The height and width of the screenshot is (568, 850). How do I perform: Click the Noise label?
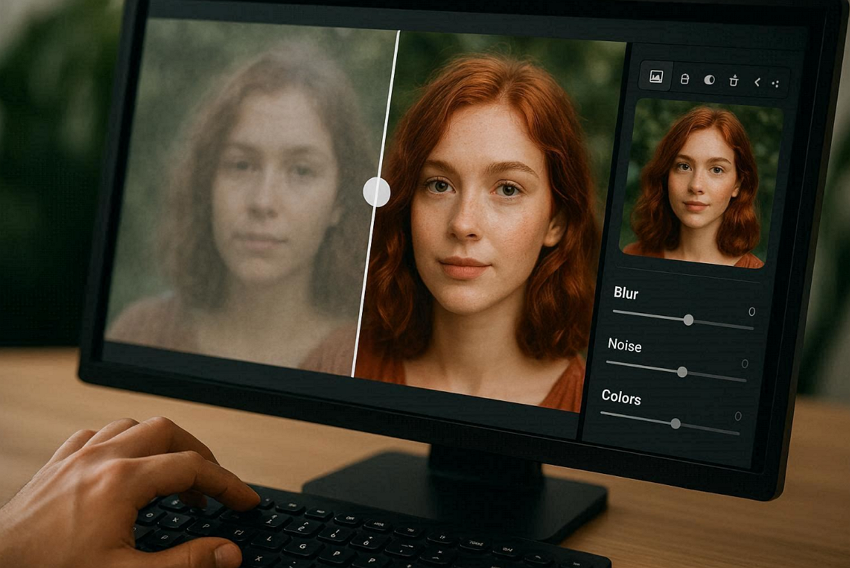coord(624,345)
